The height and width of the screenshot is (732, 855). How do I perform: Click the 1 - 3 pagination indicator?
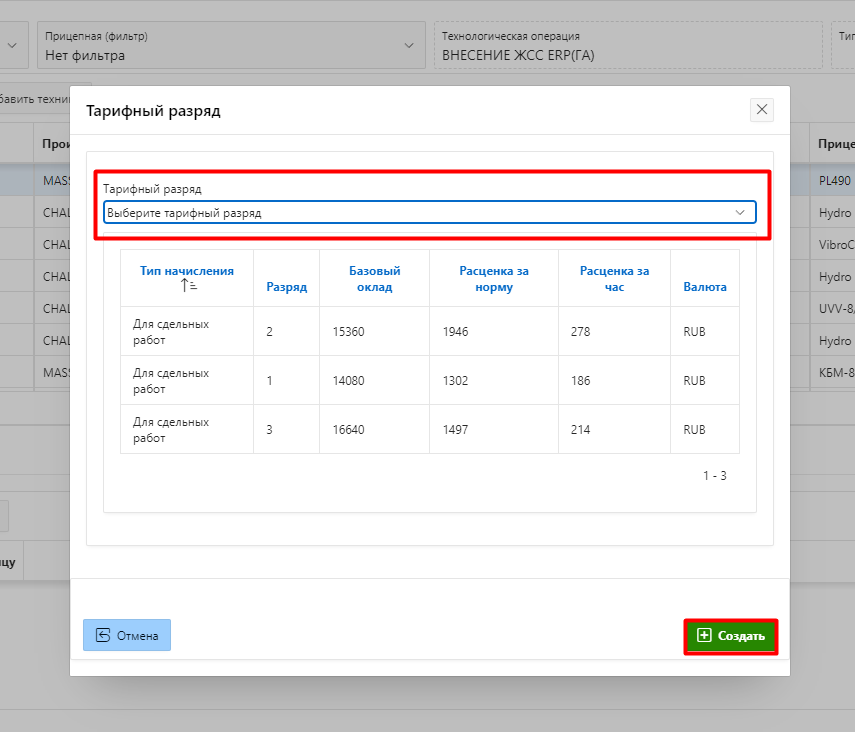(714, 476)
